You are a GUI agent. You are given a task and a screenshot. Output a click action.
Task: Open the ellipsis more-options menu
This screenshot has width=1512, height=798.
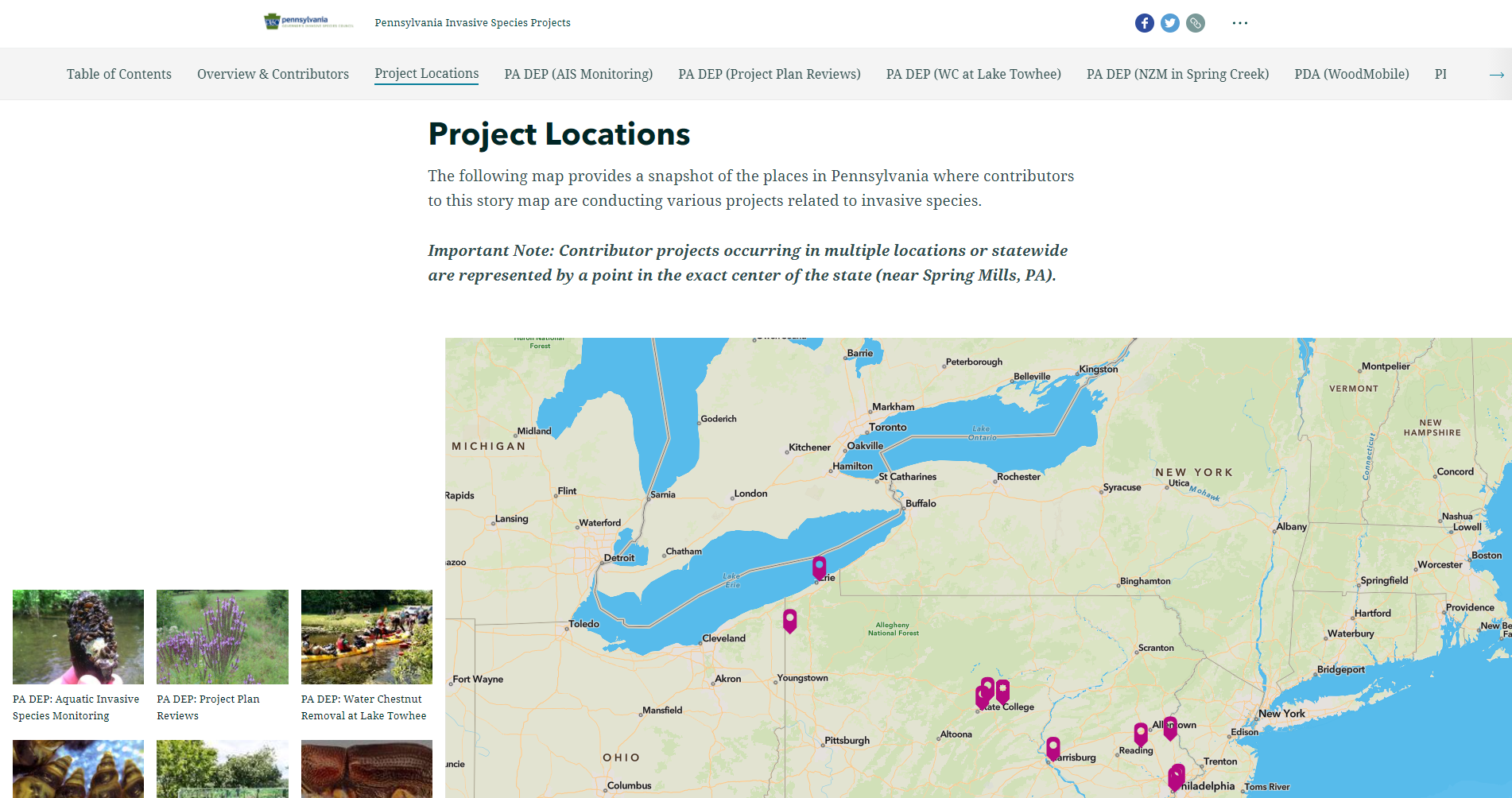click(1239, 23)
